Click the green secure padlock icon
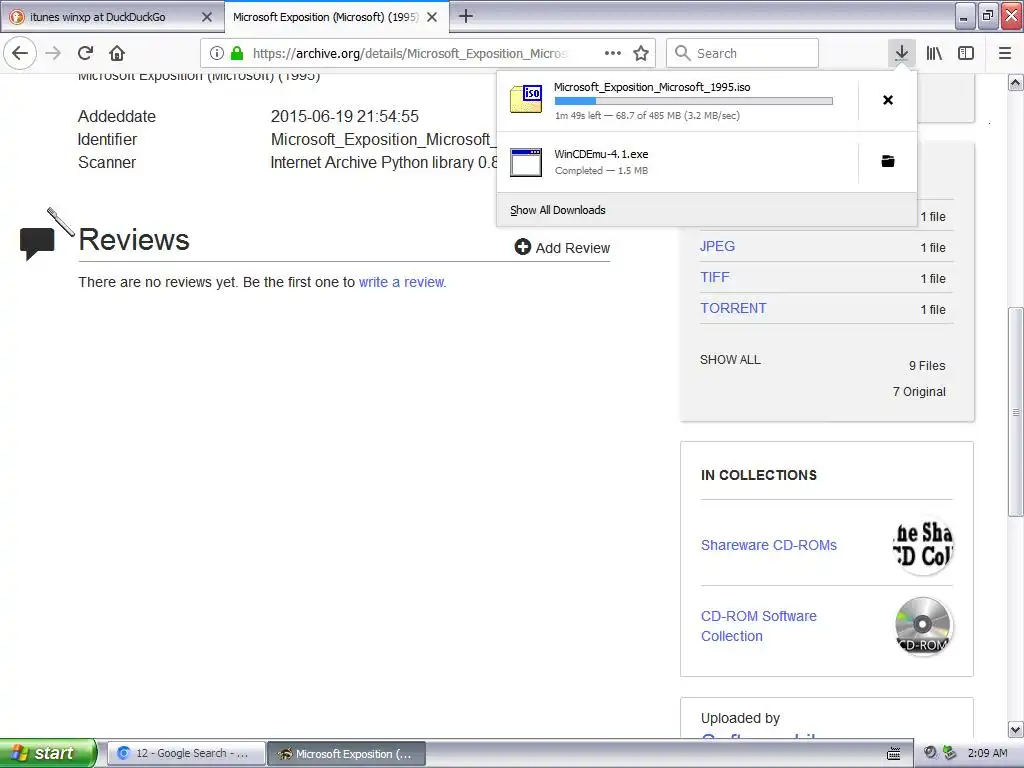This screenshot has width=1024, height=768. [237, 53]
